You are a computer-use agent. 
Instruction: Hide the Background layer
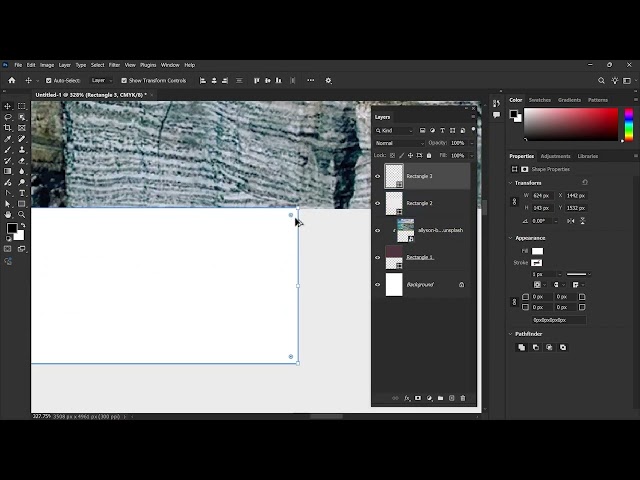coord(378,284)
